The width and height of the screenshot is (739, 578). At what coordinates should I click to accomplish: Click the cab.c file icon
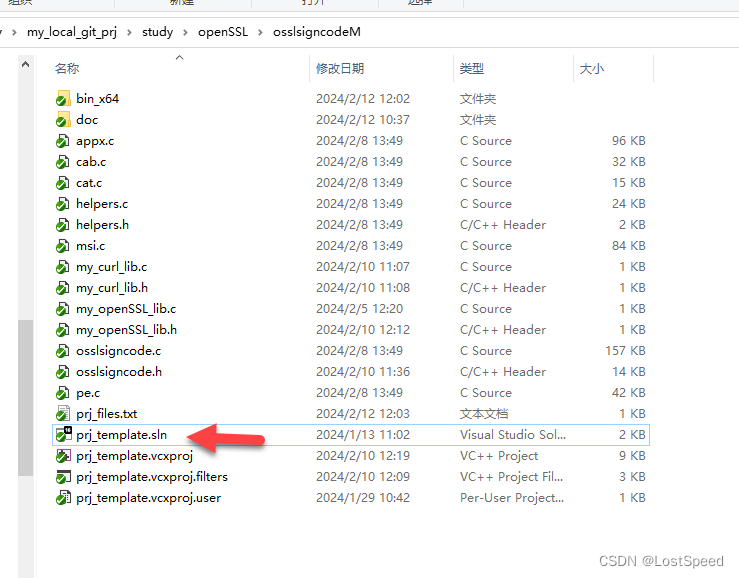click(x=63, y=162)
